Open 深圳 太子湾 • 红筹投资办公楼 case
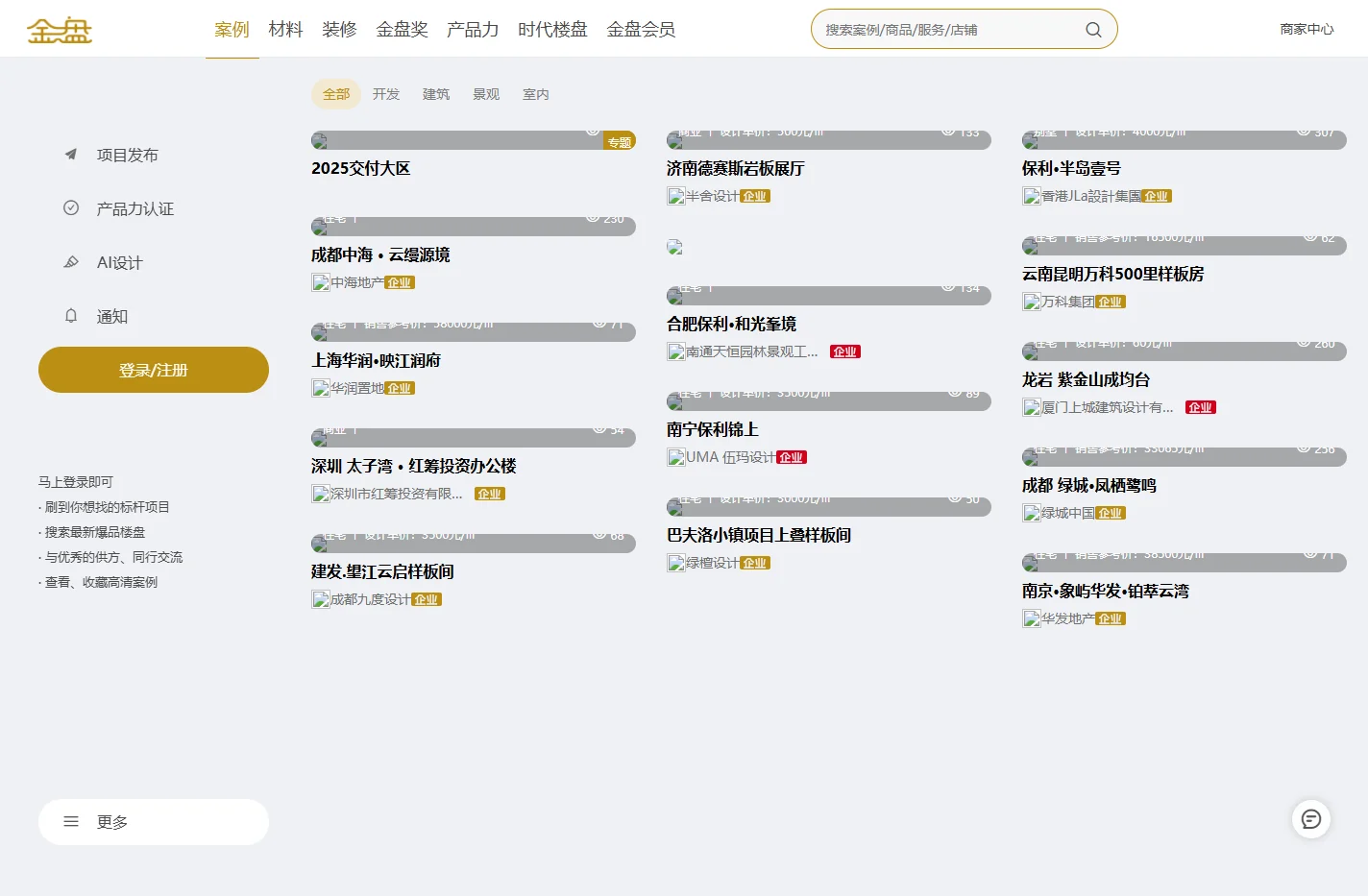This screenshot has width=1368, height=896. pos(414,466)
